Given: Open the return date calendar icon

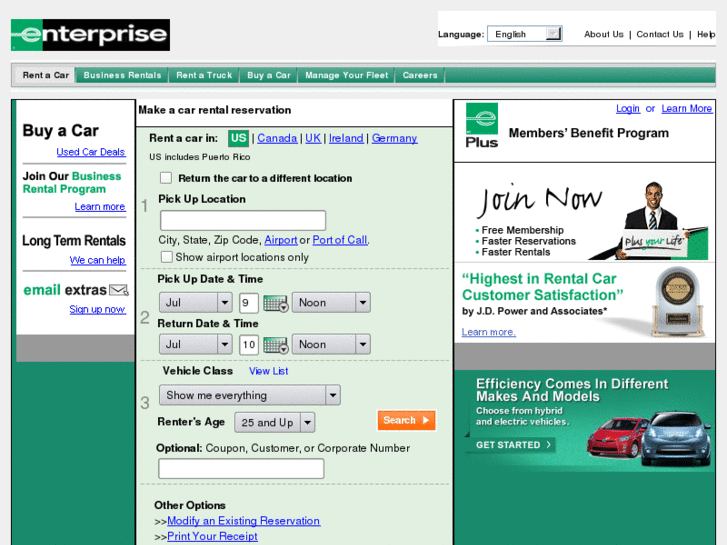Looking at the screenshot, I should [x=275, y=345].
